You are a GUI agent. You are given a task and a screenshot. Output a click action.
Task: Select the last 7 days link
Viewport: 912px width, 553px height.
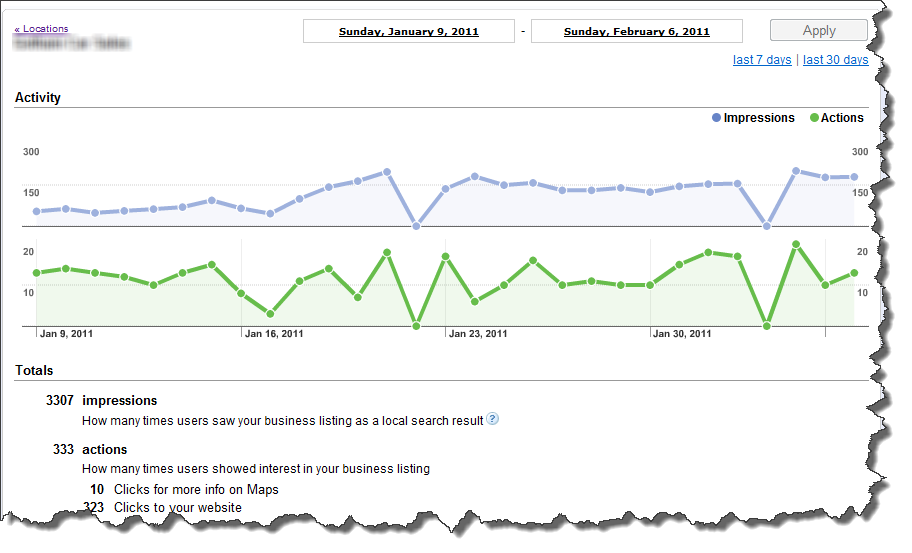click(x=762, y=60)
